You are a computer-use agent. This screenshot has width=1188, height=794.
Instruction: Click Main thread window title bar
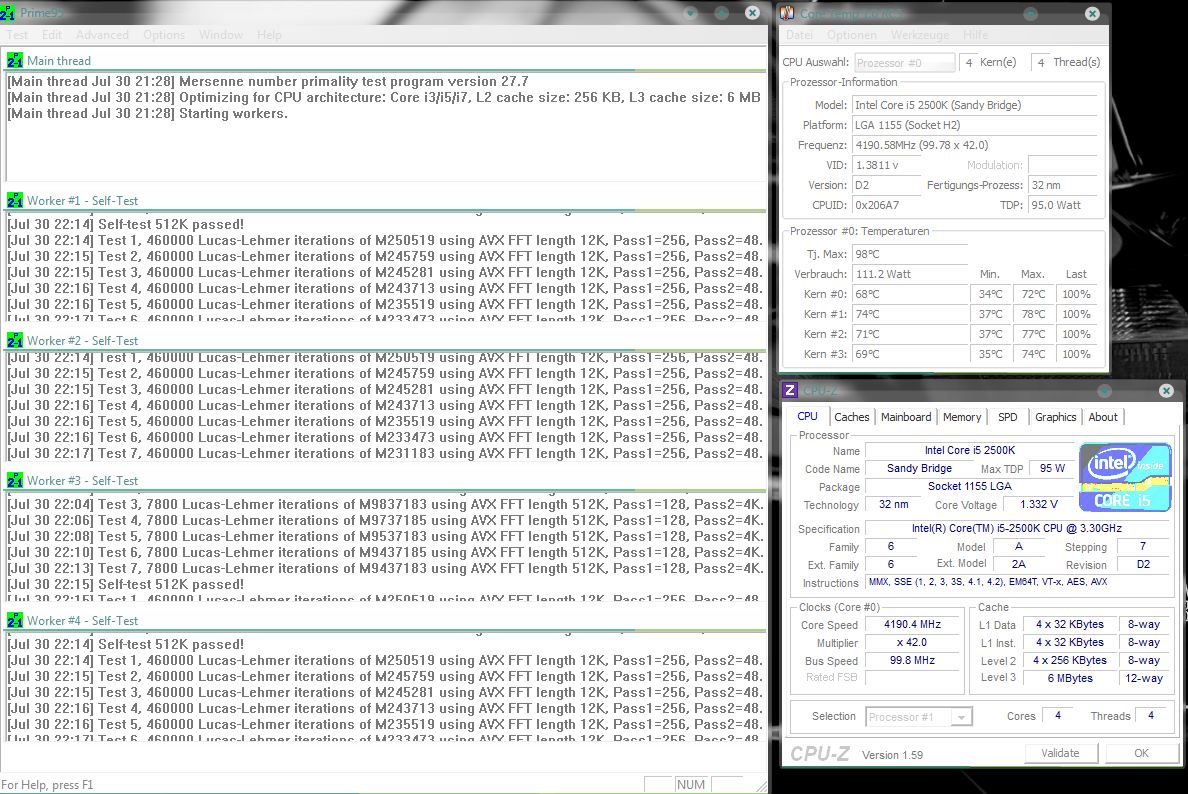point(386,61)
